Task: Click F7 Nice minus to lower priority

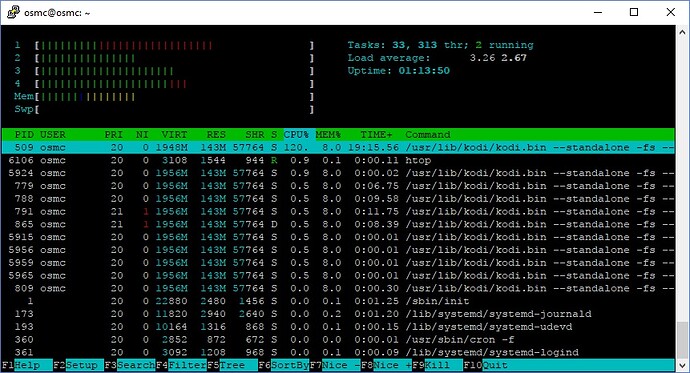Action: click(x=335, y=365)
